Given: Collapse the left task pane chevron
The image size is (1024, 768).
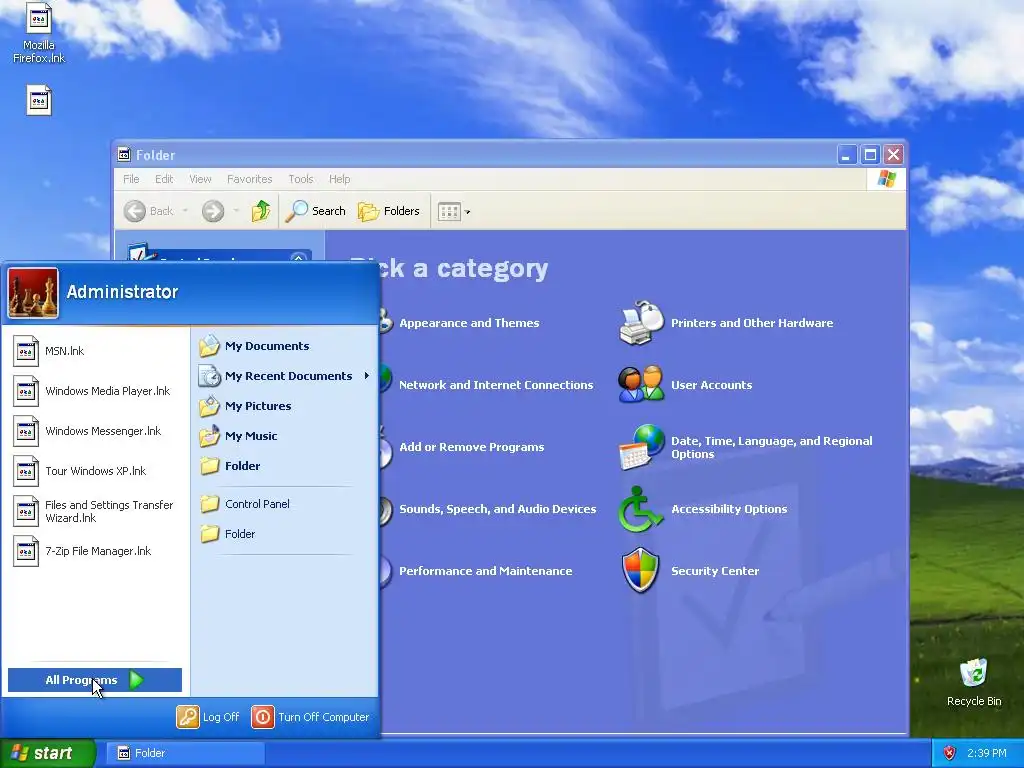Looking at the screenshot, I should tap(298, 257).
